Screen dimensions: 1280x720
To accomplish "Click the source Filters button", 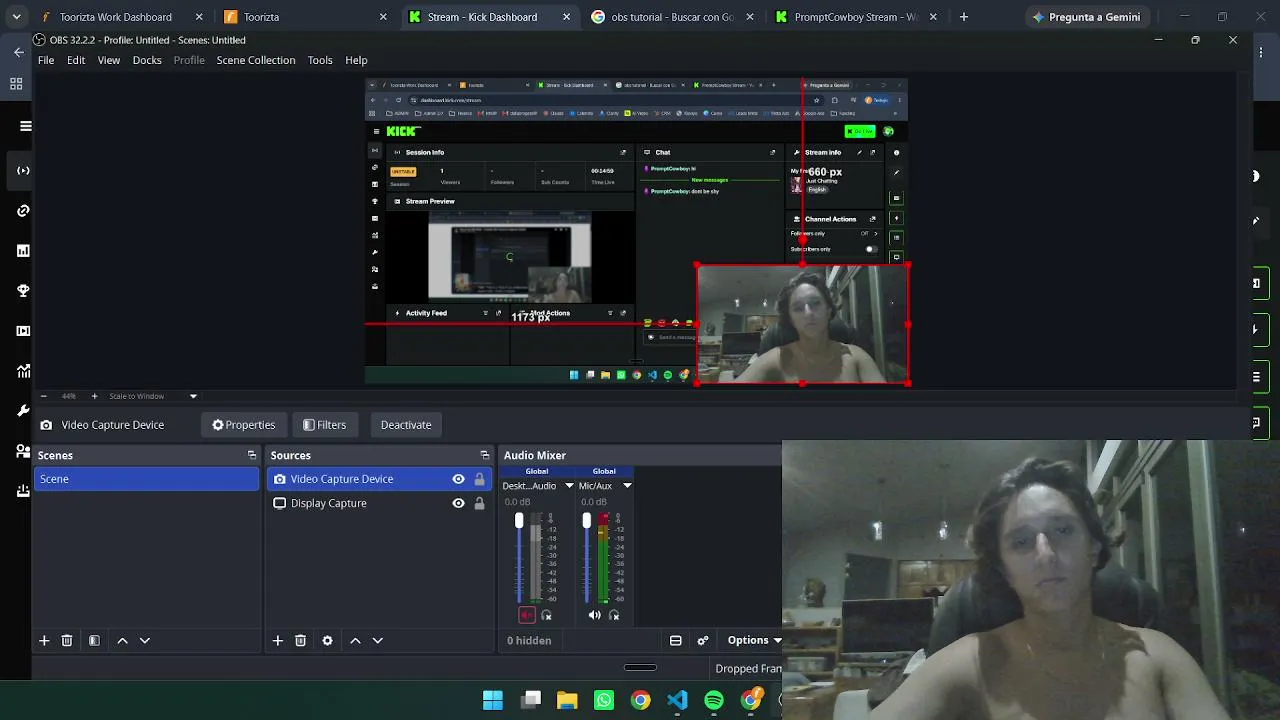I will point(324,425).
